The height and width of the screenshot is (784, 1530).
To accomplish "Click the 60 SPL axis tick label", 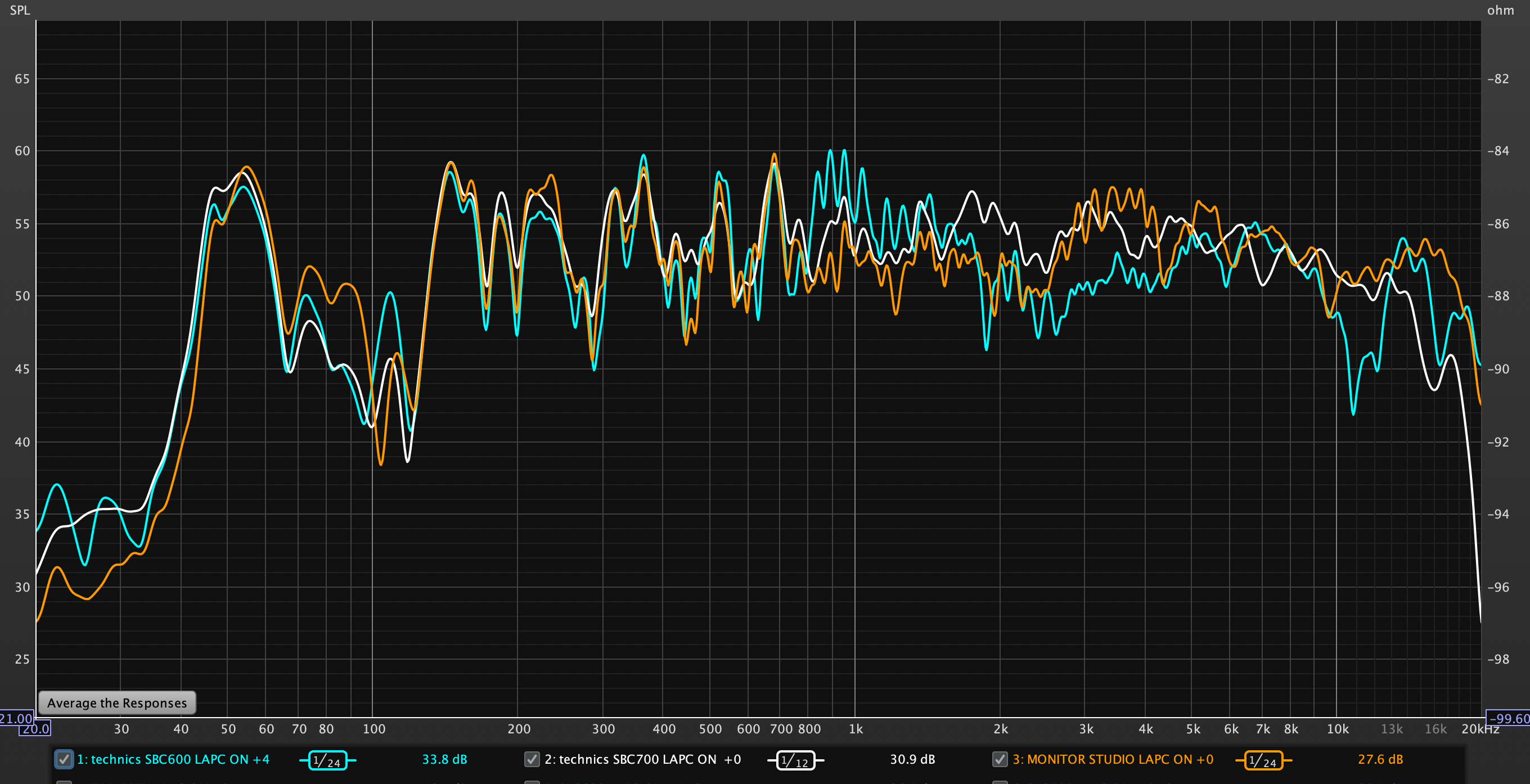I will pyautogui.click(x=22, y=151).
